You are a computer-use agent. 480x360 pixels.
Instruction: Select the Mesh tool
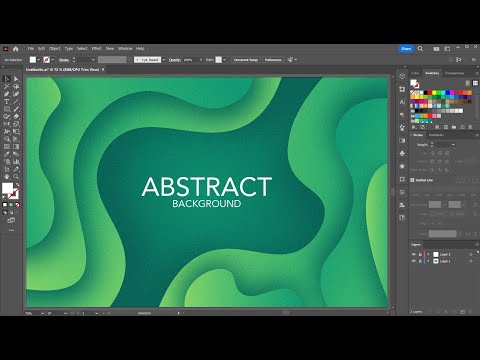[7, 147]
